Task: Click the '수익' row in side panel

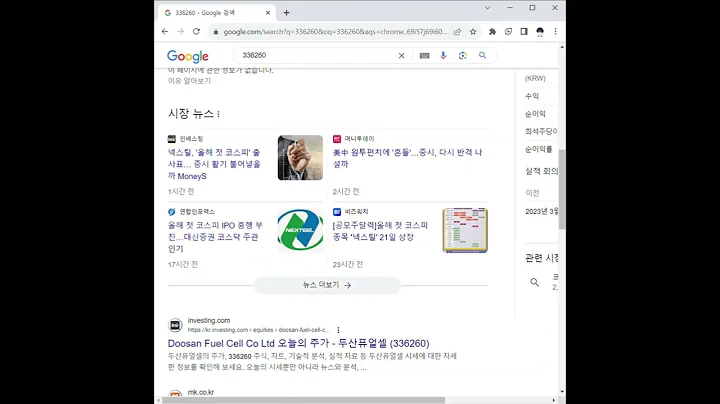Action: pyautogui.click(x=532, y=96)
